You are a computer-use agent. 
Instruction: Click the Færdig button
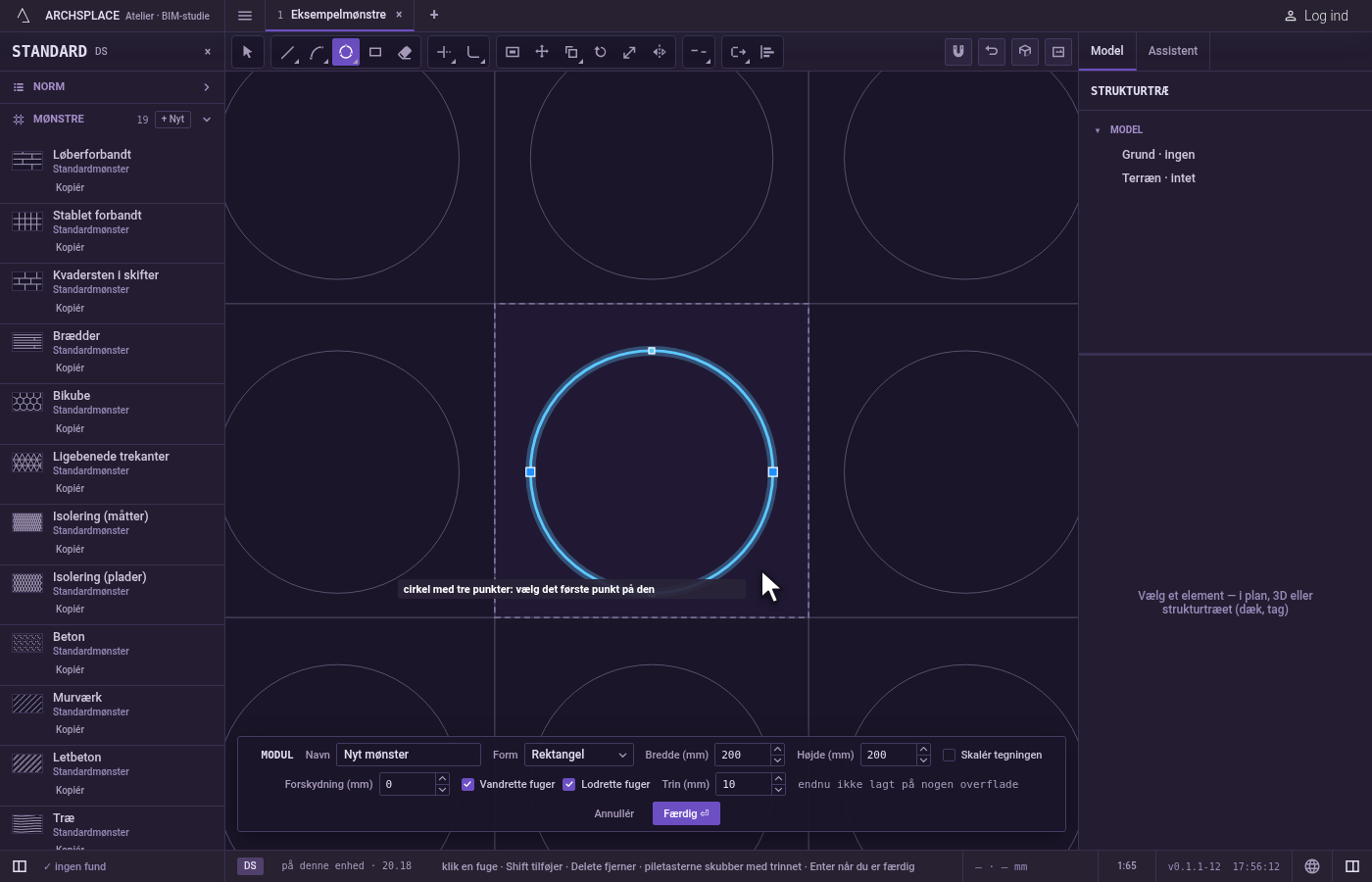[686, 813]
